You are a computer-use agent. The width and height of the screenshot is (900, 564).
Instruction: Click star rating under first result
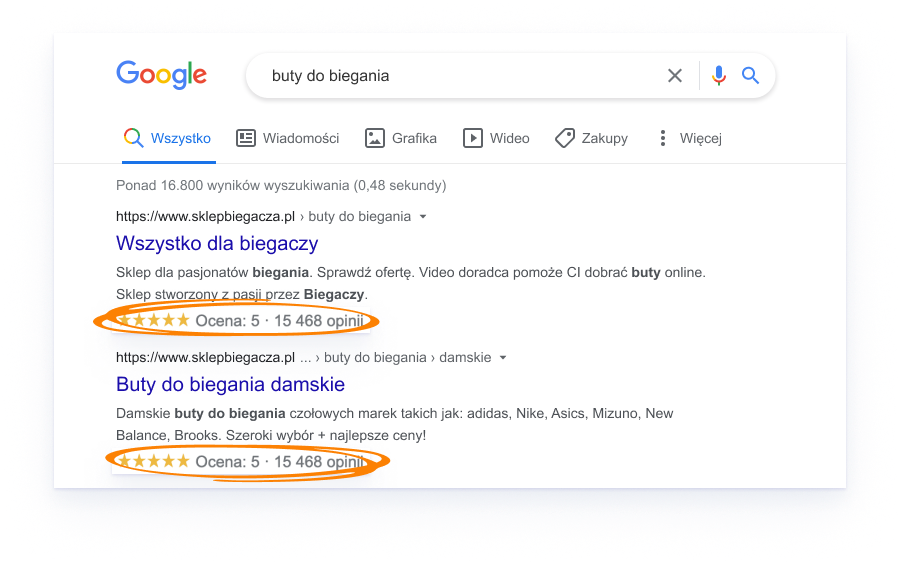click(153, 320)
